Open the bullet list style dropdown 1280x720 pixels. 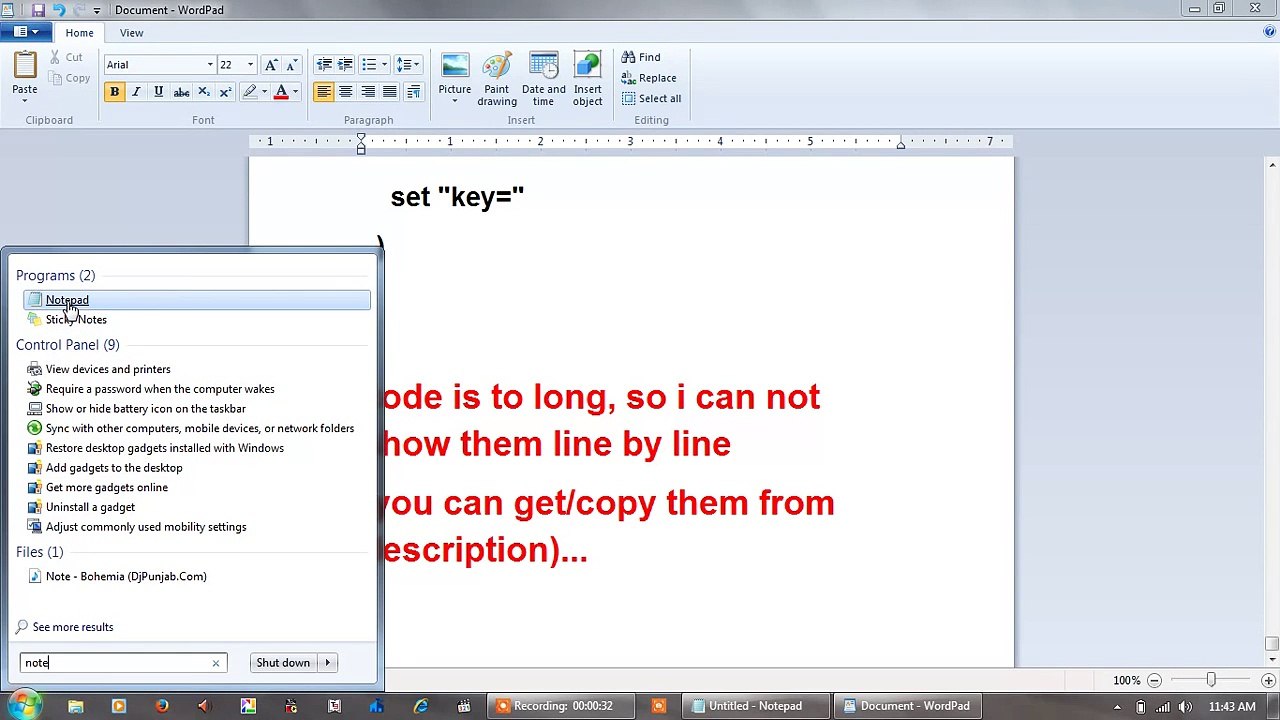point(384,65)
